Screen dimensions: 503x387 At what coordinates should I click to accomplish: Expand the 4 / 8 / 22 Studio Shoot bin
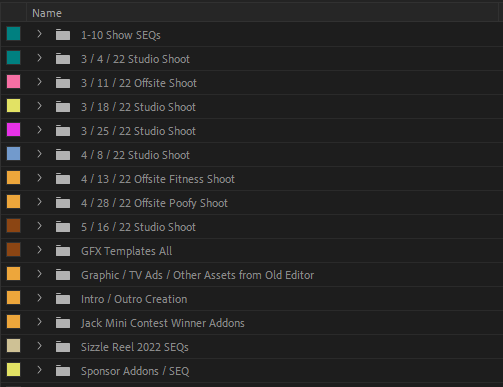[x=39, y=154]
